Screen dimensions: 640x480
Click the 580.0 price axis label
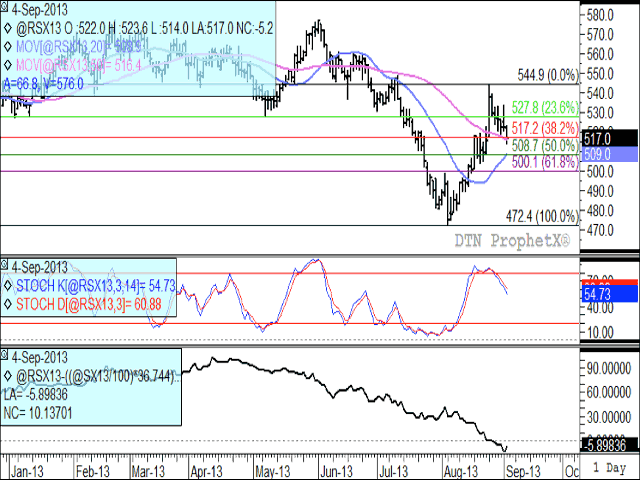pos(600,16)
